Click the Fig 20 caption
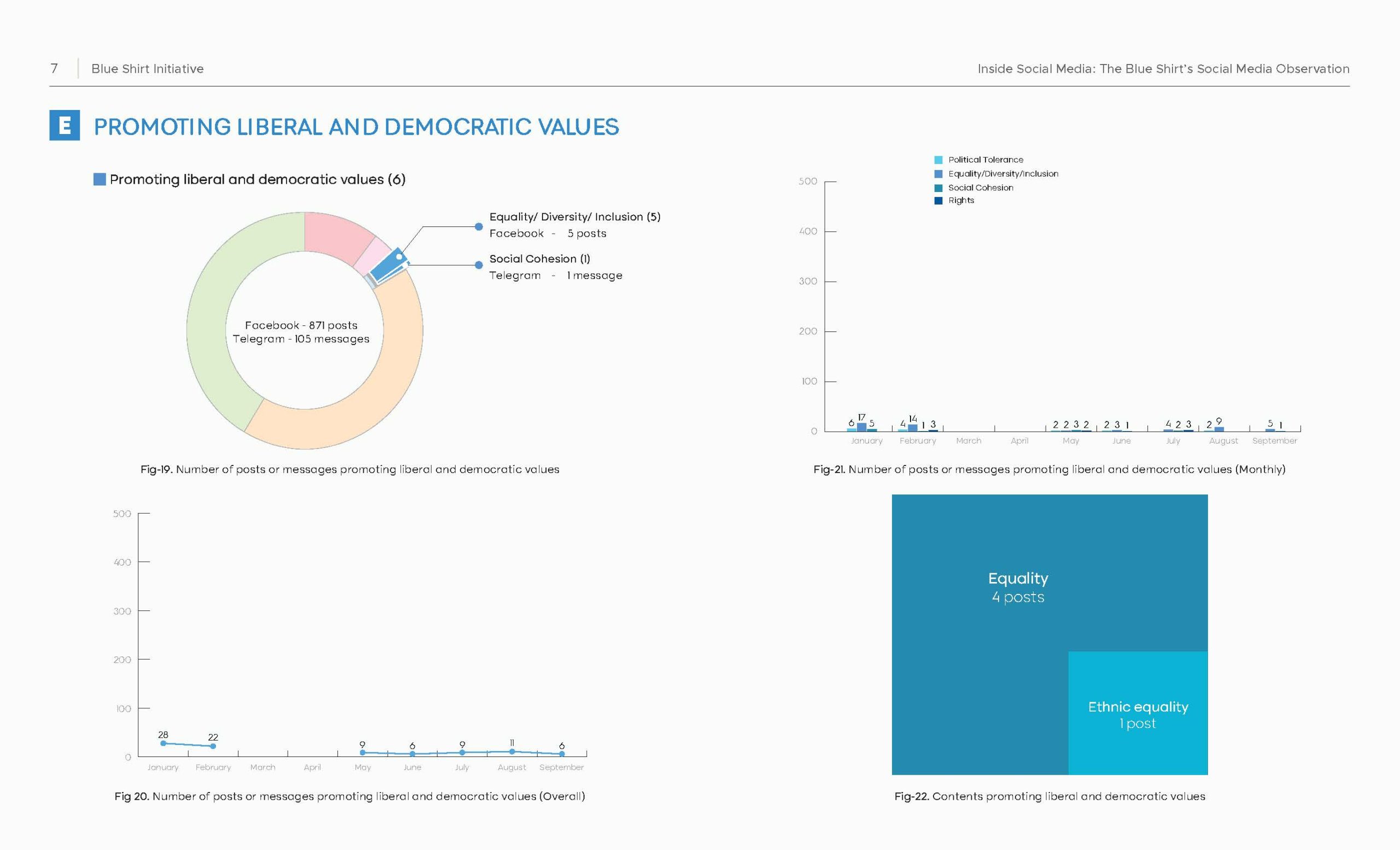Viewport: 1400px width, 850px height. 350,796
